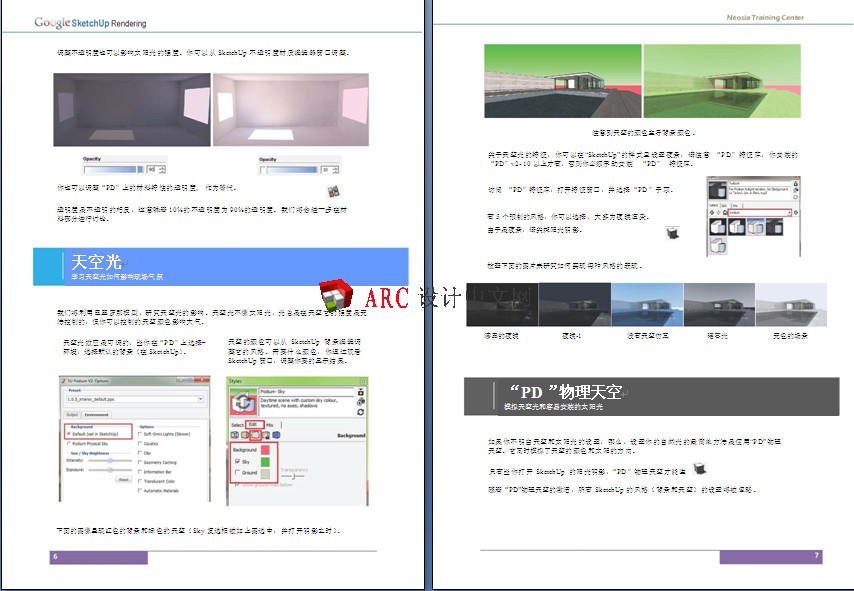854x591 pixels.
Task: Click the Transparency slider in Styles panel
Action: (x=292, y=476)
